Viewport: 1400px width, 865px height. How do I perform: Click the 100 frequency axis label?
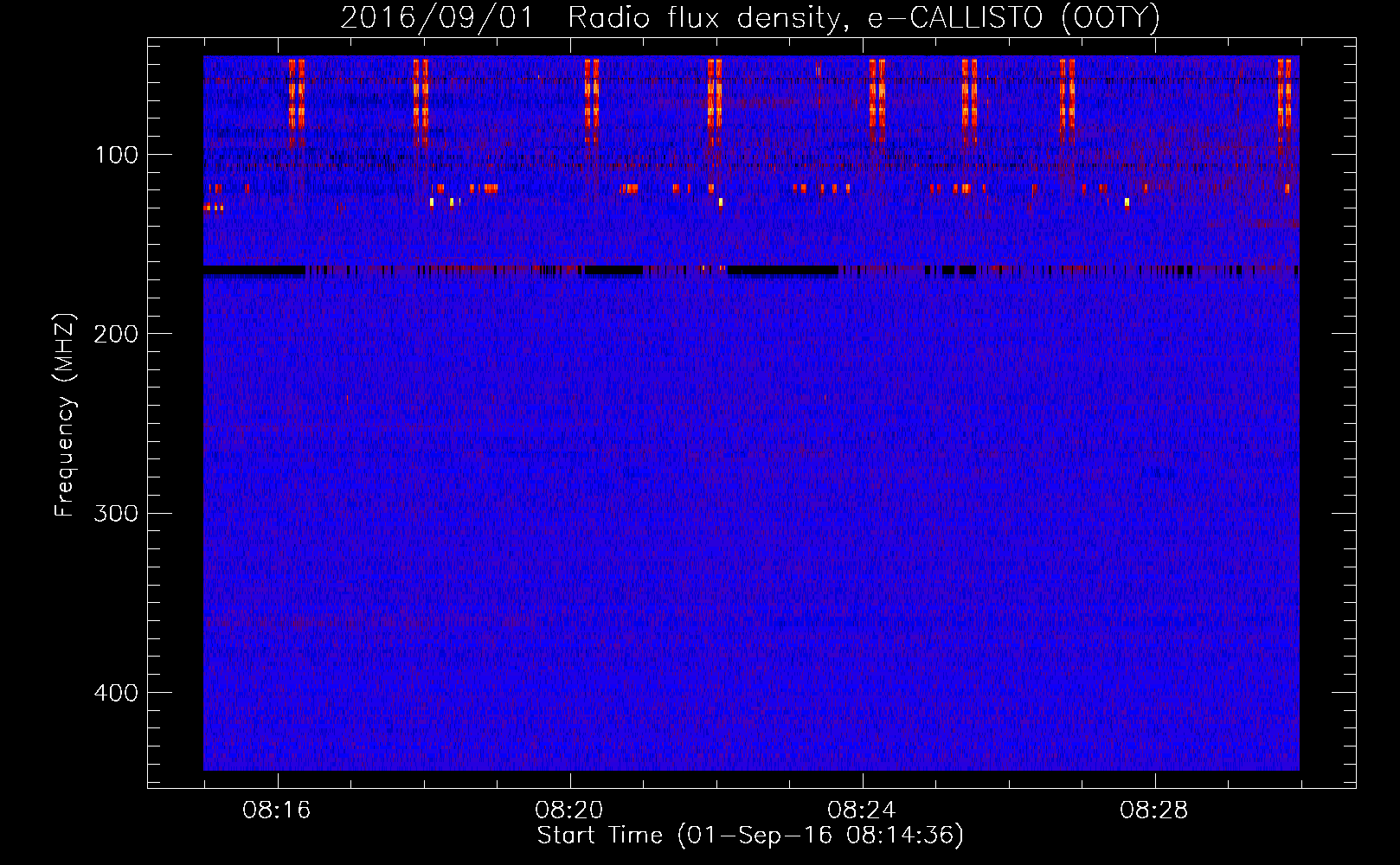click(117, 155)
